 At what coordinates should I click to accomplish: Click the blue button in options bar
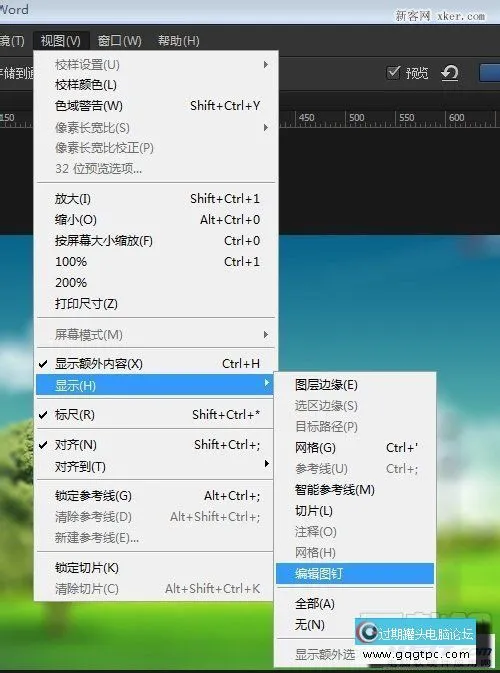[490, 73]
